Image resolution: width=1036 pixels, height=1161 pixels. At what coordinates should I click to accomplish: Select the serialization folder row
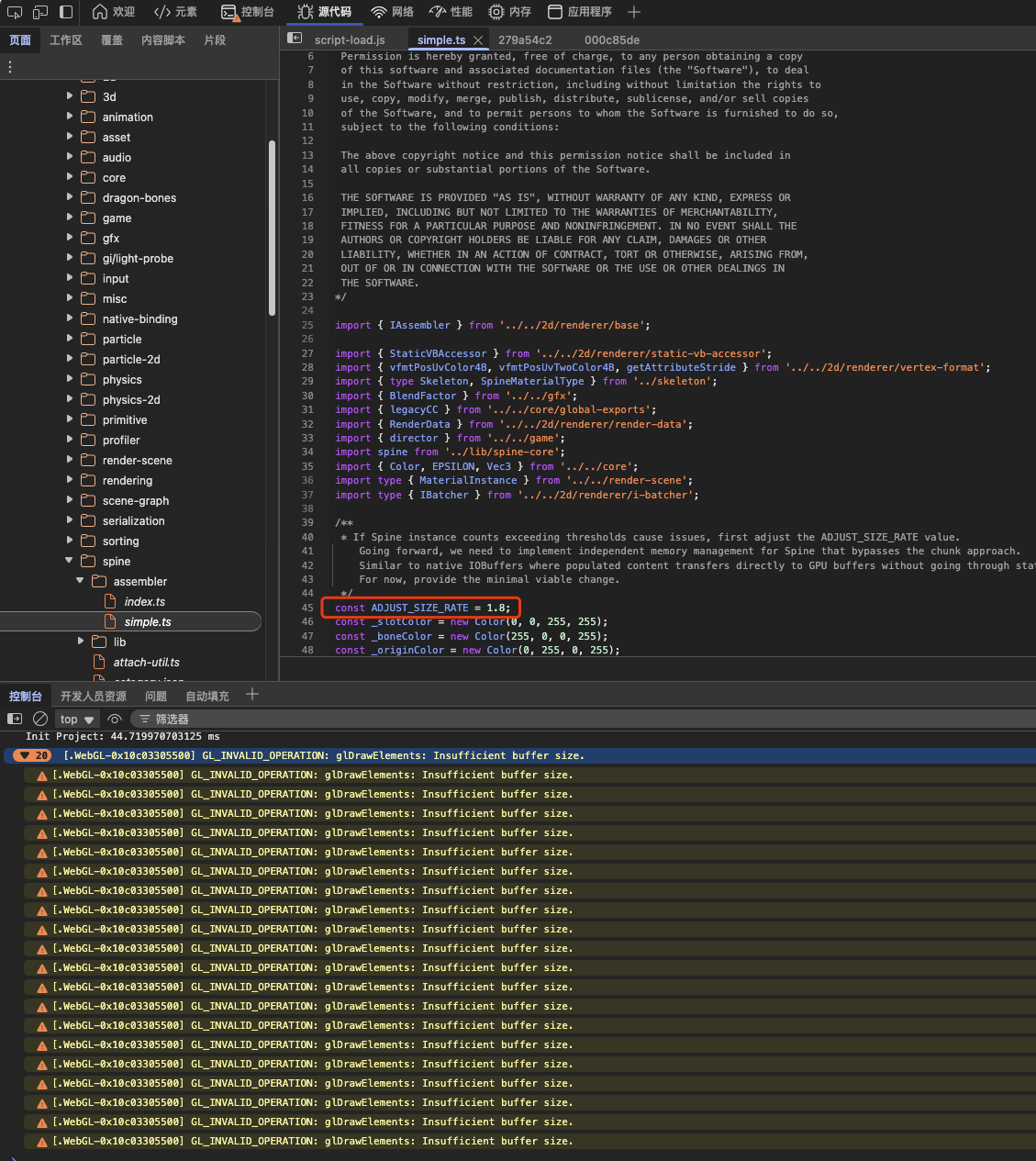[x=133, y=520]
